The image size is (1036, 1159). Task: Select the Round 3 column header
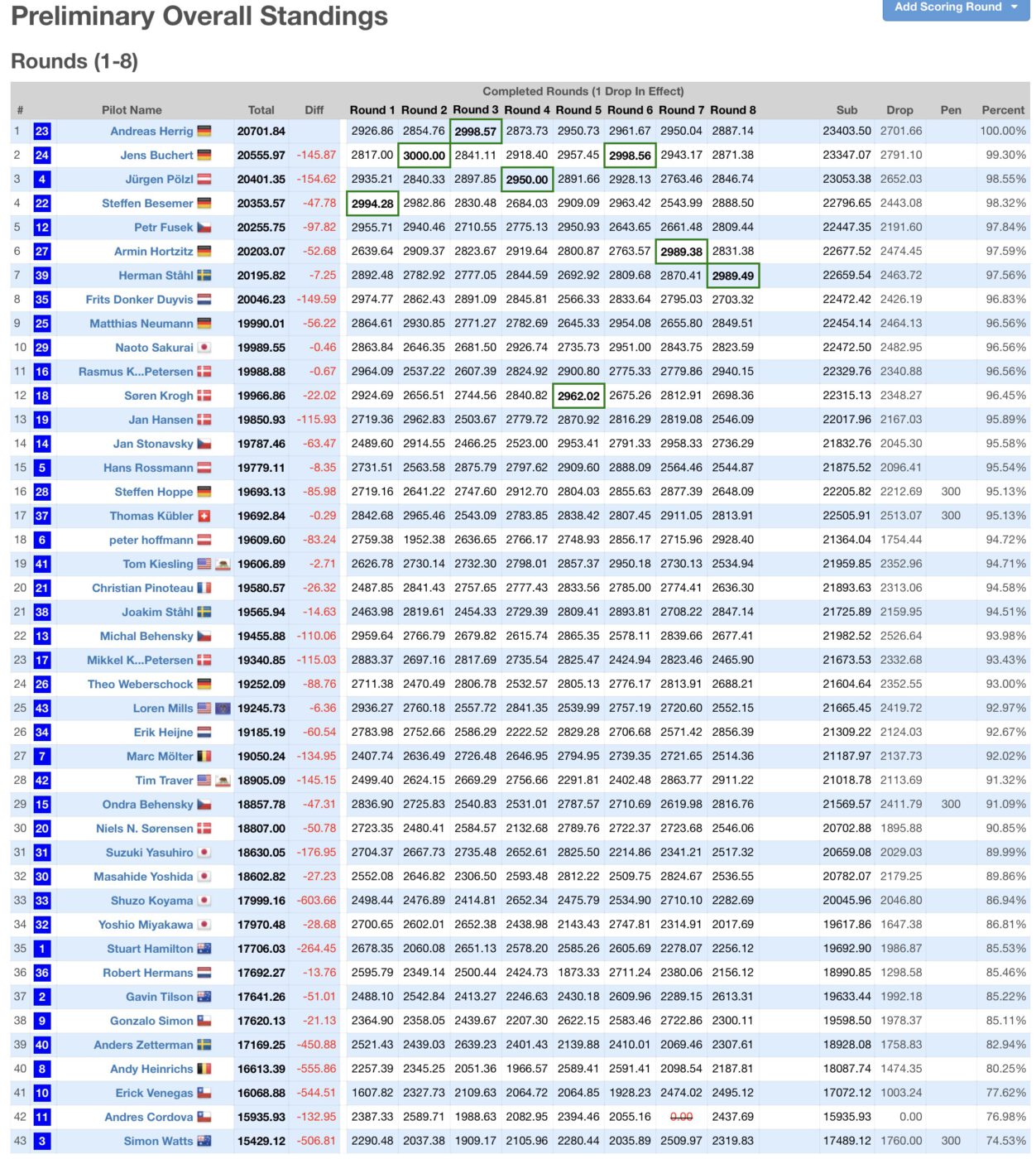(476, 110)
